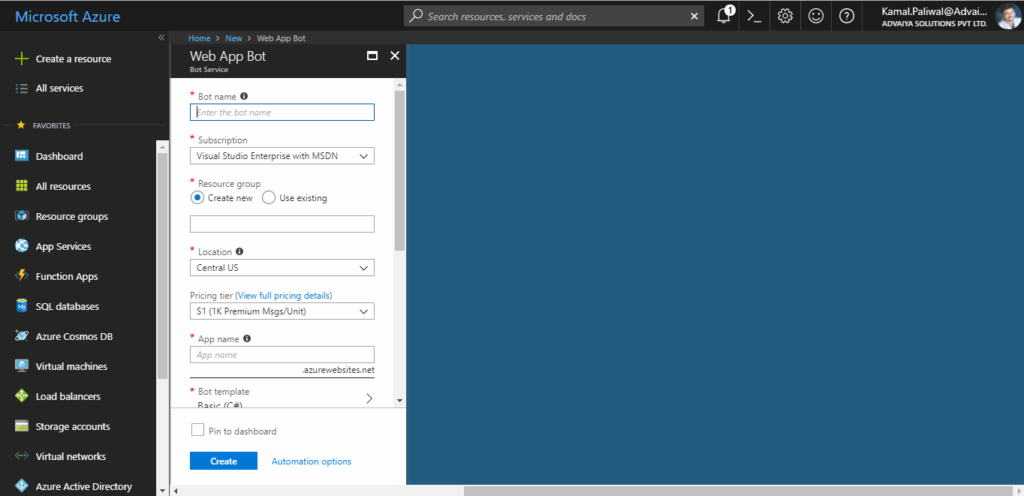Image resolution: width=1024 pixels, height=496 pixels.
Task: Open All resources from sidebar
Action: point(63,187)
